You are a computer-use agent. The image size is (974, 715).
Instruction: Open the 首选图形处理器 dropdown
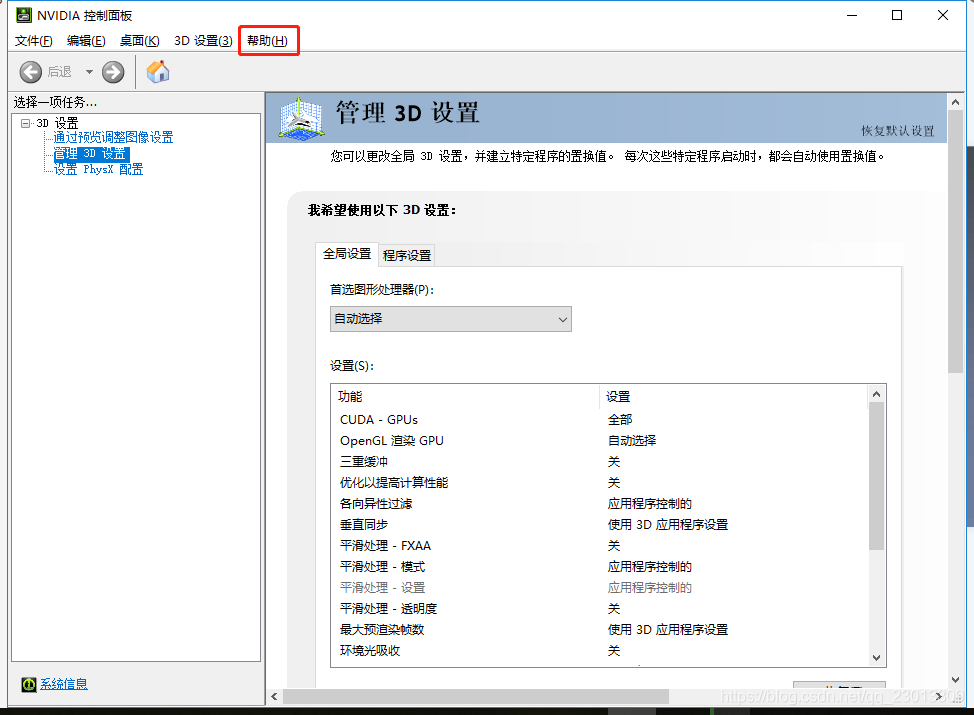point(450,319)
